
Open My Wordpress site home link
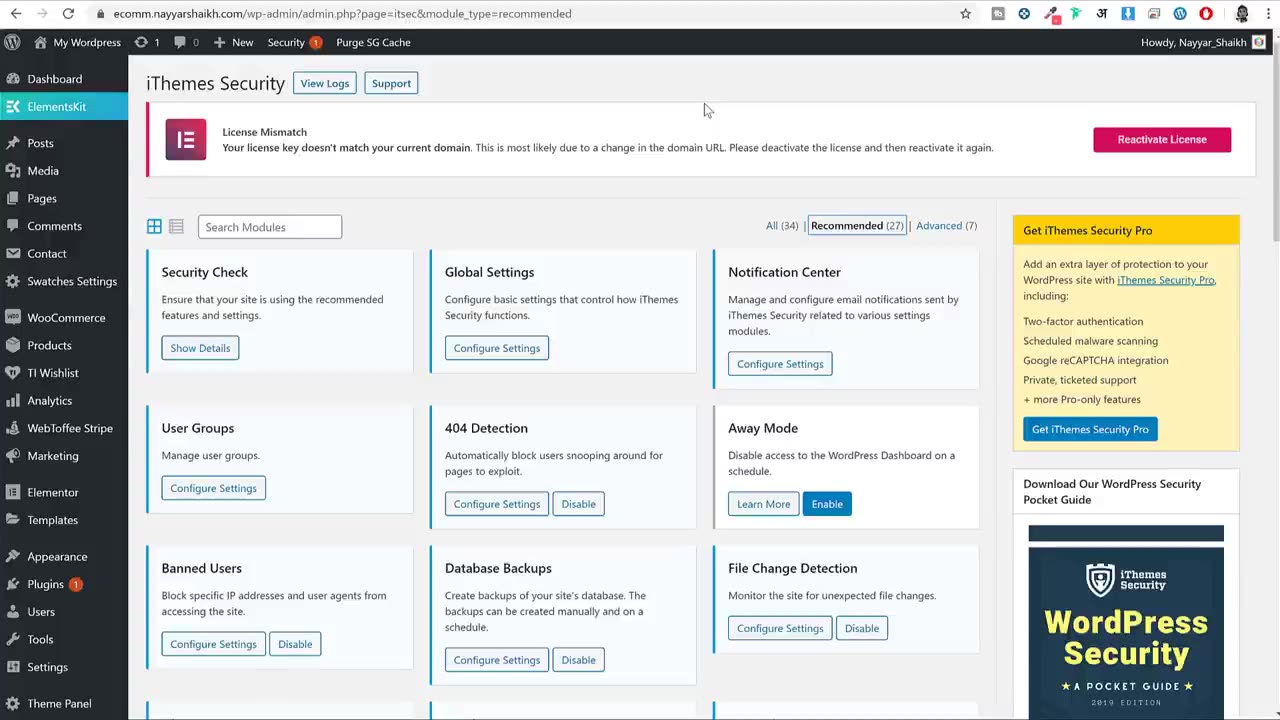pos(77,42)
